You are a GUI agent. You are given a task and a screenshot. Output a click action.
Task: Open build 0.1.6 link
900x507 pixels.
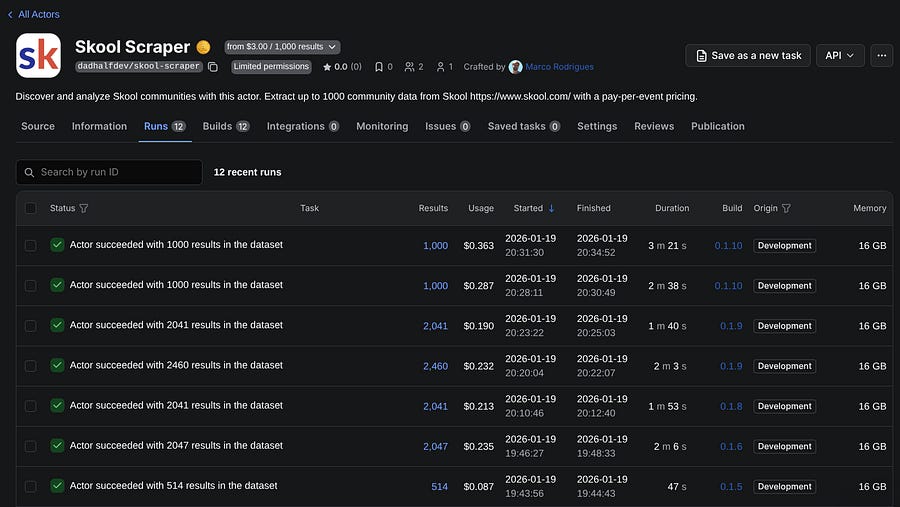(x=731, y=447)
